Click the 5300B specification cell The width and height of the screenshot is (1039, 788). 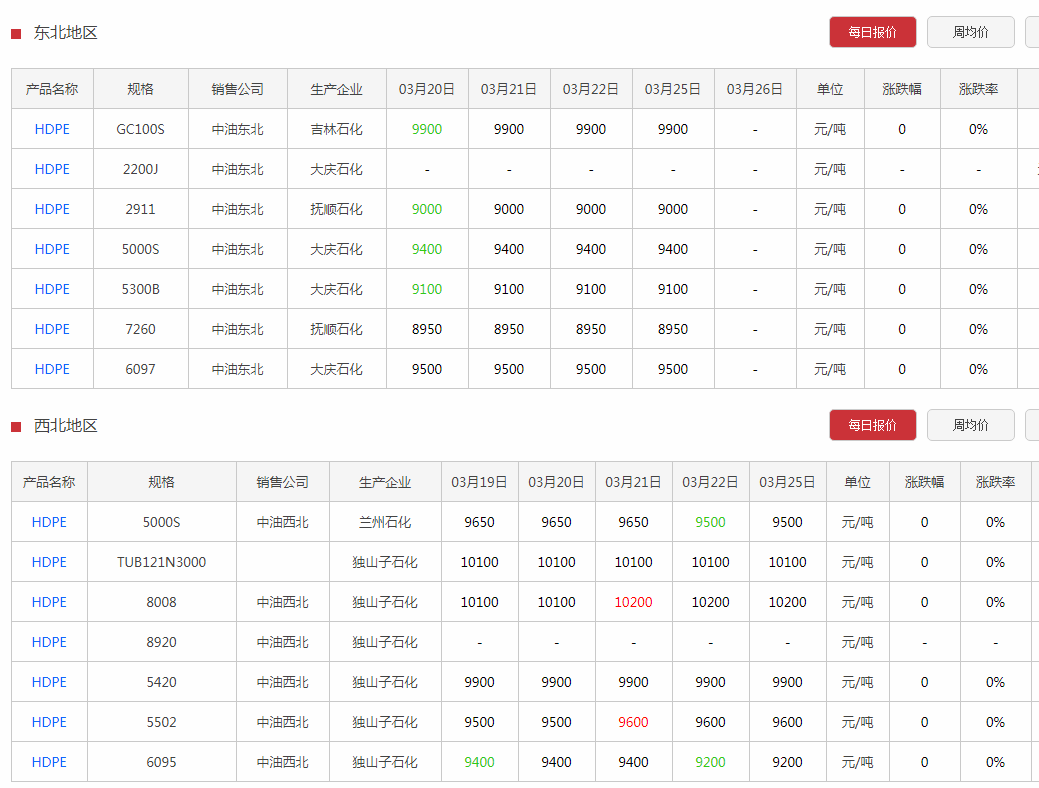[140, 289]
